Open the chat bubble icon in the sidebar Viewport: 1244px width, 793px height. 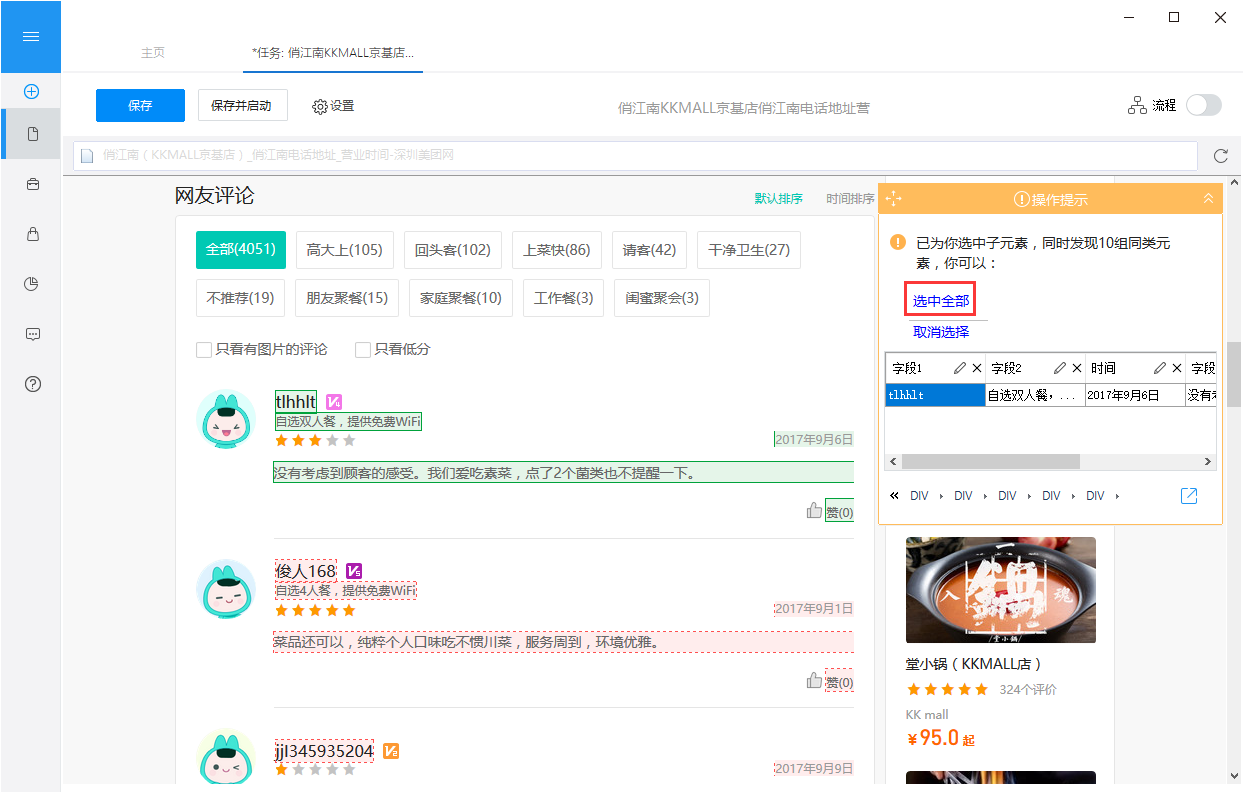(32, 334)
